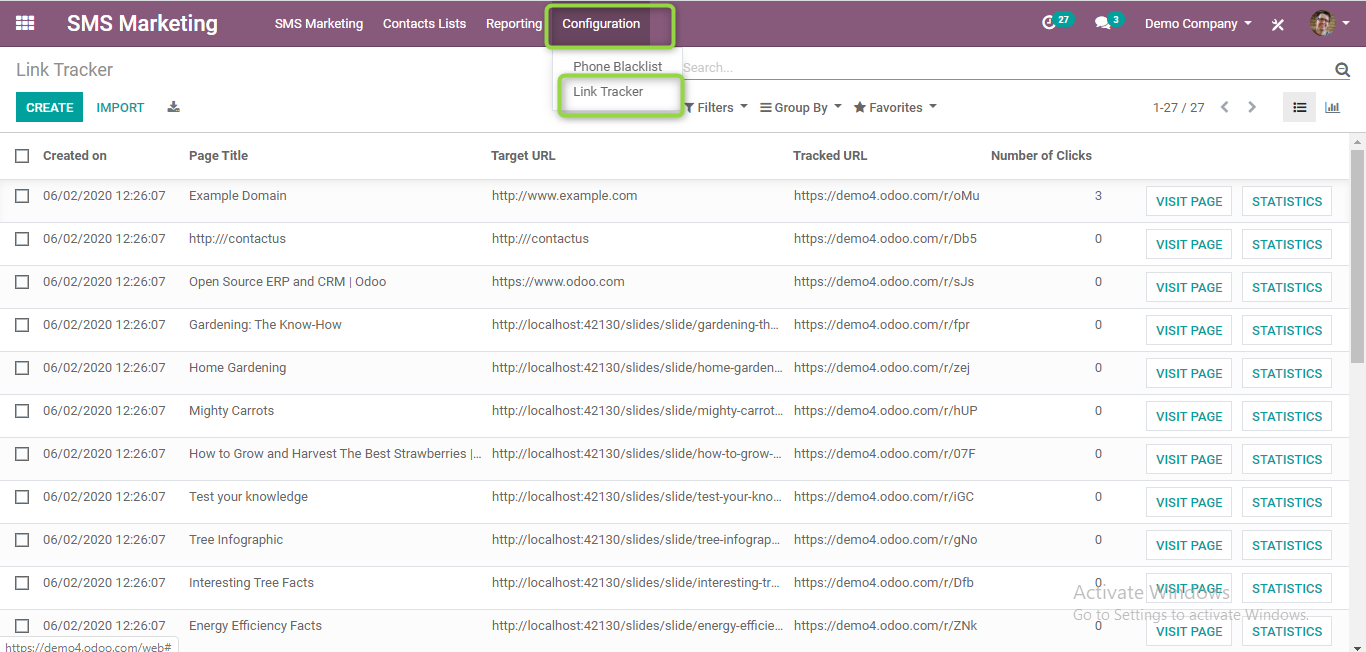
Task: Check the Gardening: The Know-How row checkbox
Action: click(22, 325)
